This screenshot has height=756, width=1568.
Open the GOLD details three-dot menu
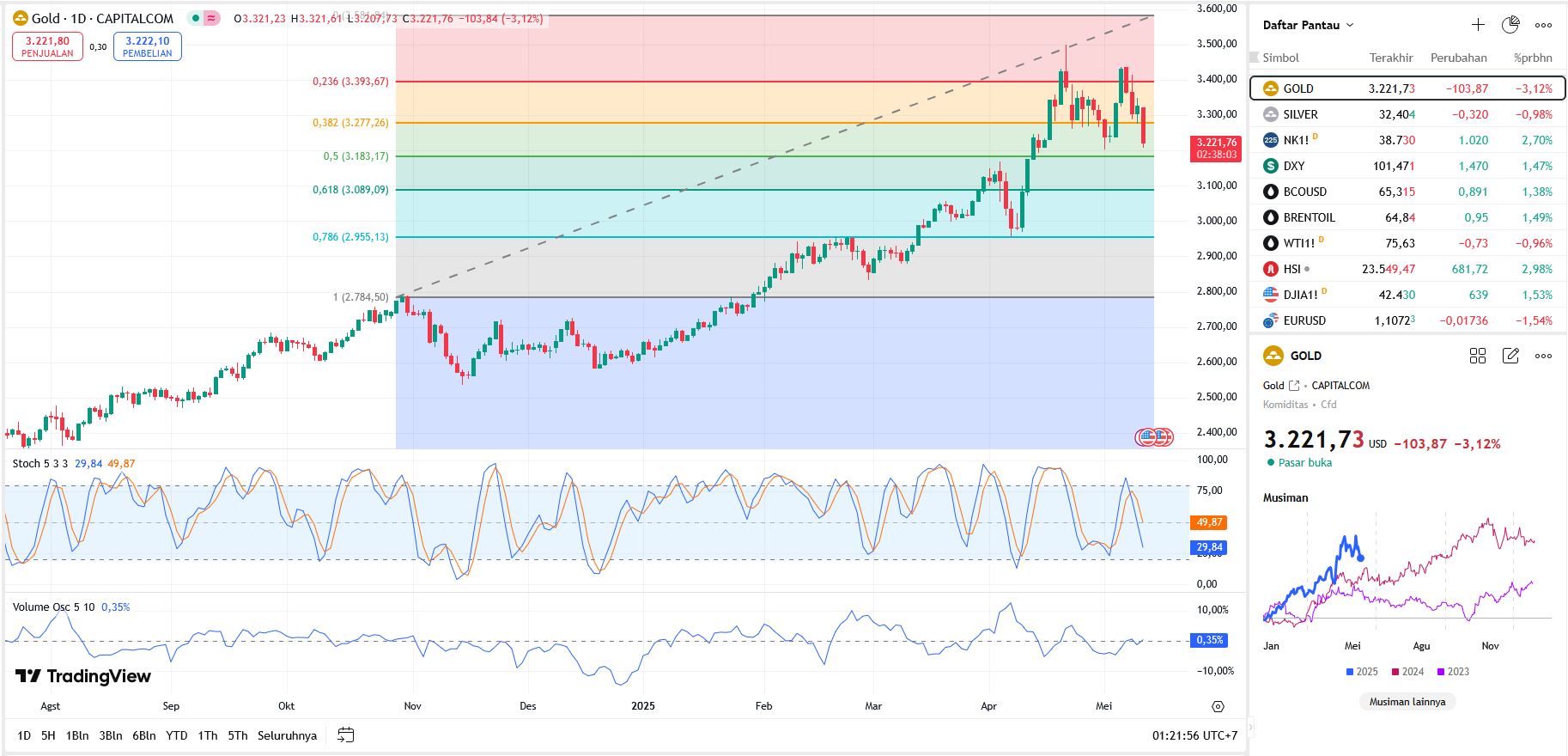coord(1543,356)
